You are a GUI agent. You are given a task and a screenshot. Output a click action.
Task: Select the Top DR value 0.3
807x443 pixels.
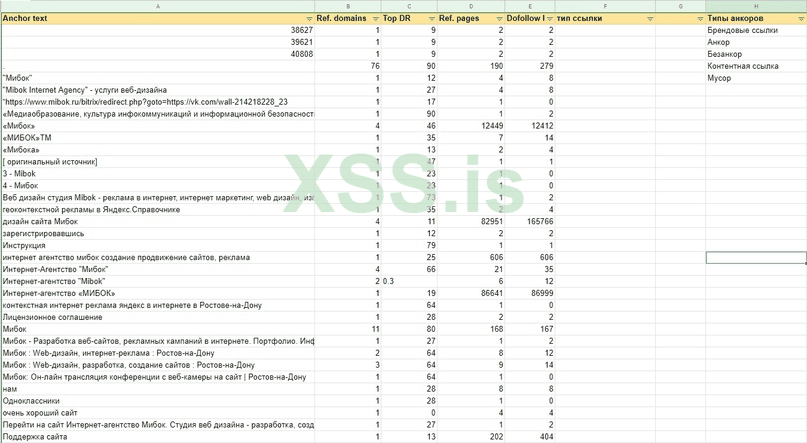click(x=409, y=281)
